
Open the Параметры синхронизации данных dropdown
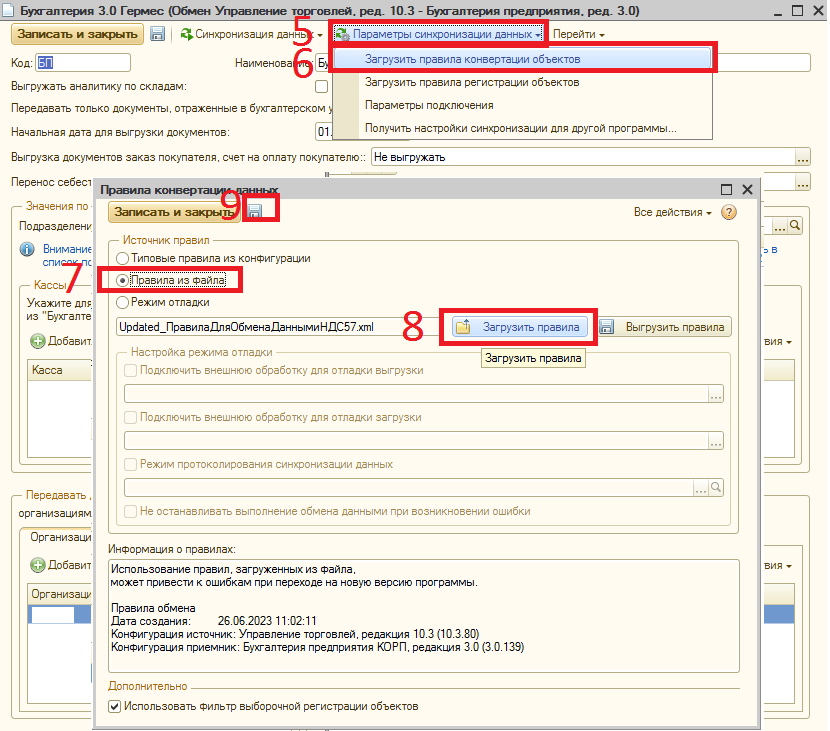pos(438,34)
